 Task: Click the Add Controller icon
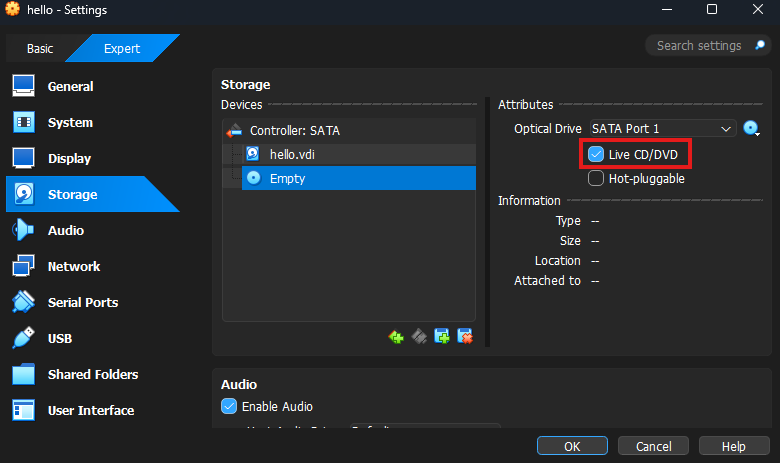click(x=396, y=337)
